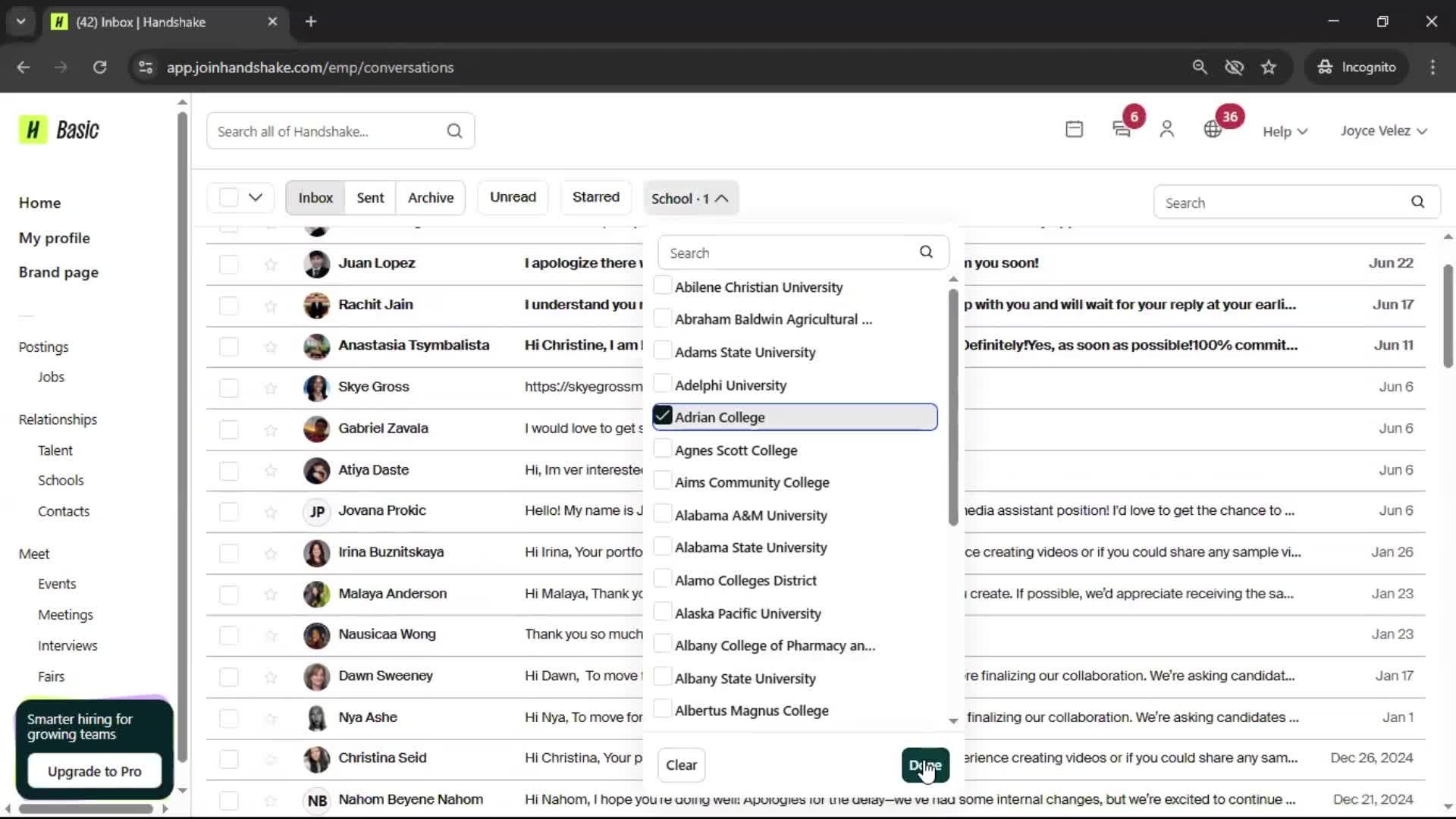Open Talent link in sidebar
Viewport: 1456px width, 819px height.
tap(55, 450)
